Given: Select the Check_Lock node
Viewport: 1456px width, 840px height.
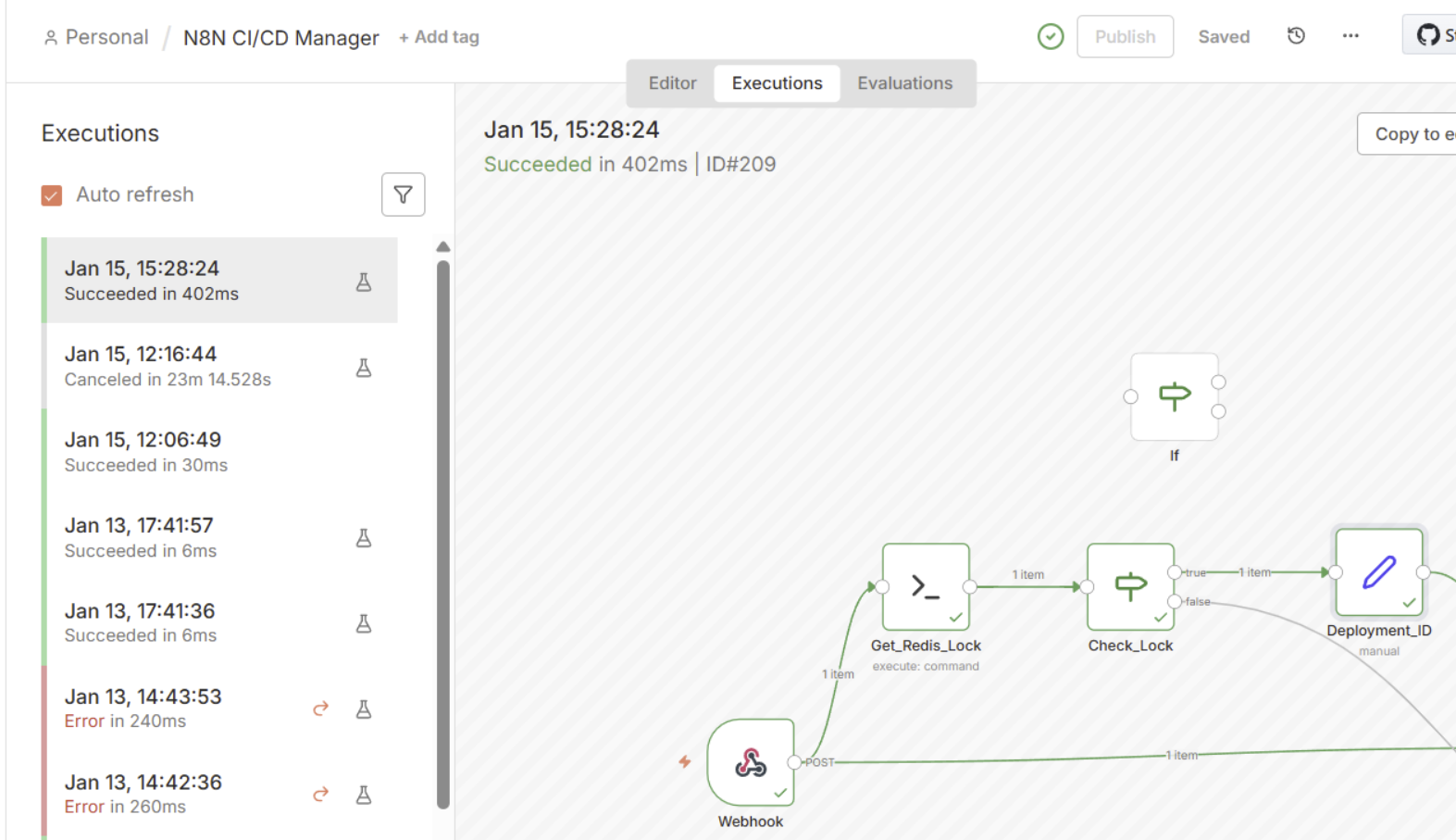Looking at the screenshot, I should pos(1130,586).
